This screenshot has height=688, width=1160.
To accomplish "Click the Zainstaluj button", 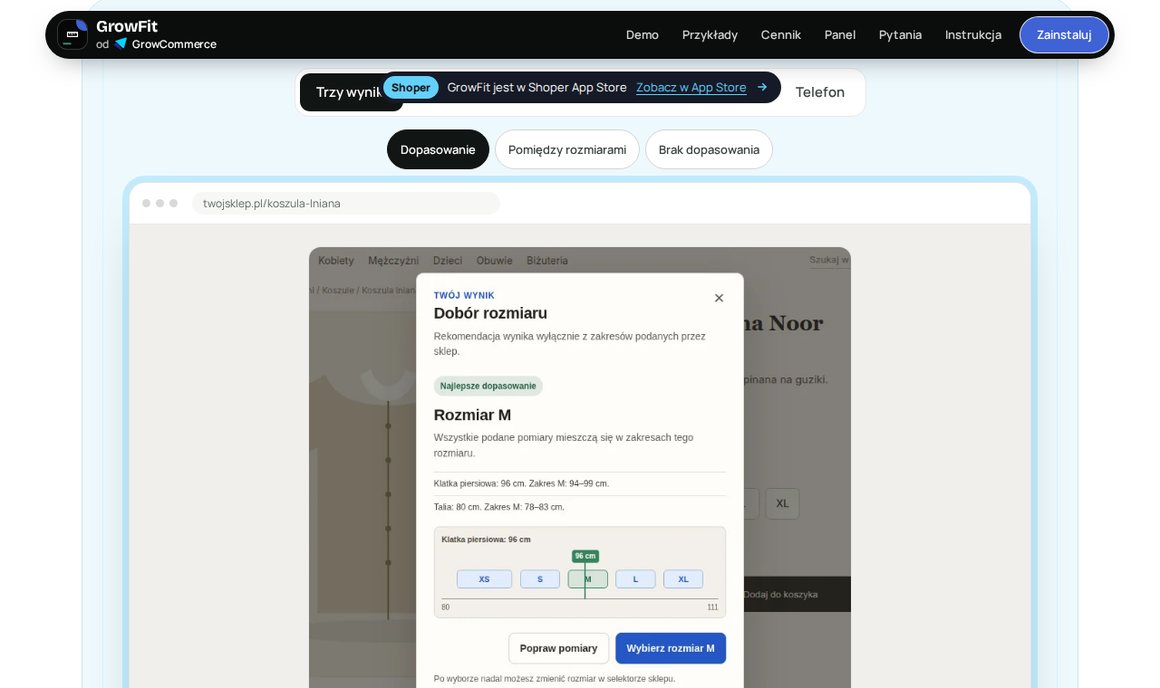I will click(1064, 35).
